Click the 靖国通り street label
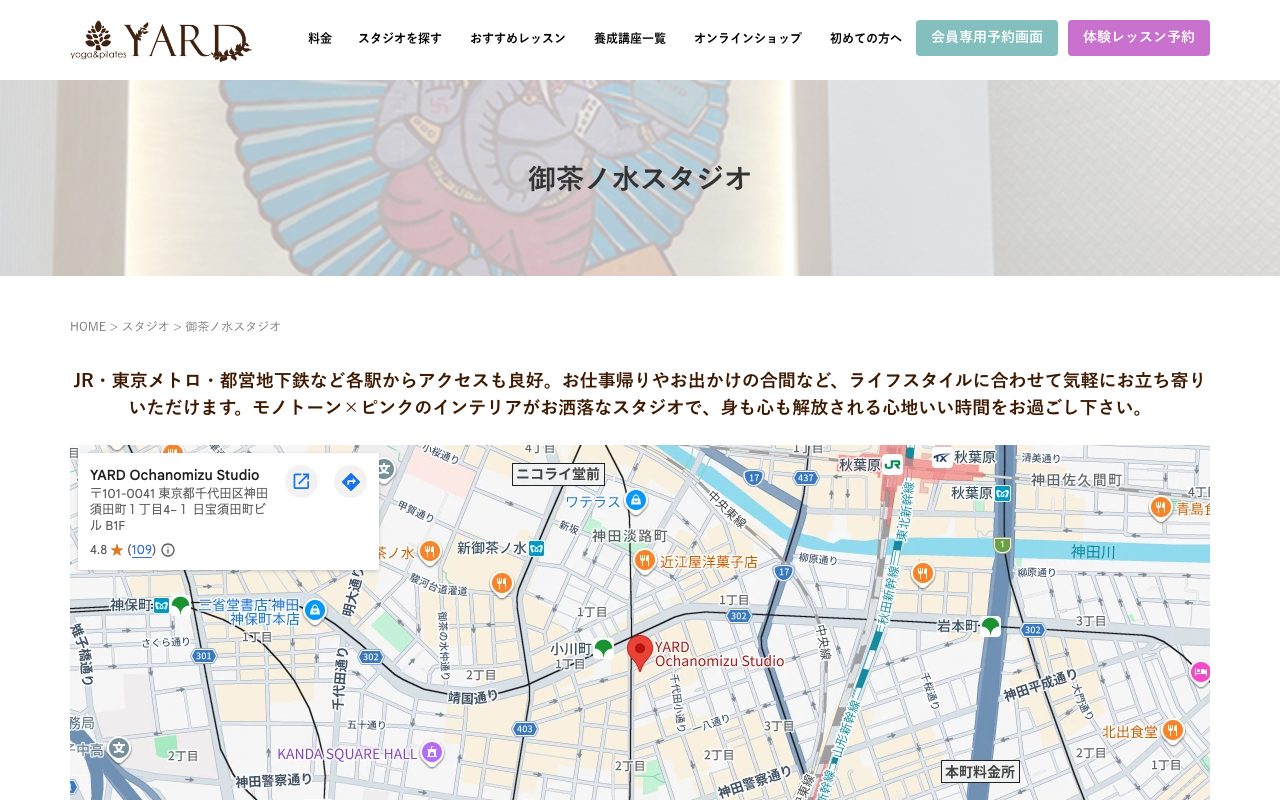The height and width of the screenshot is (800, 1280). pyautogui.click(x=474, y=698)
